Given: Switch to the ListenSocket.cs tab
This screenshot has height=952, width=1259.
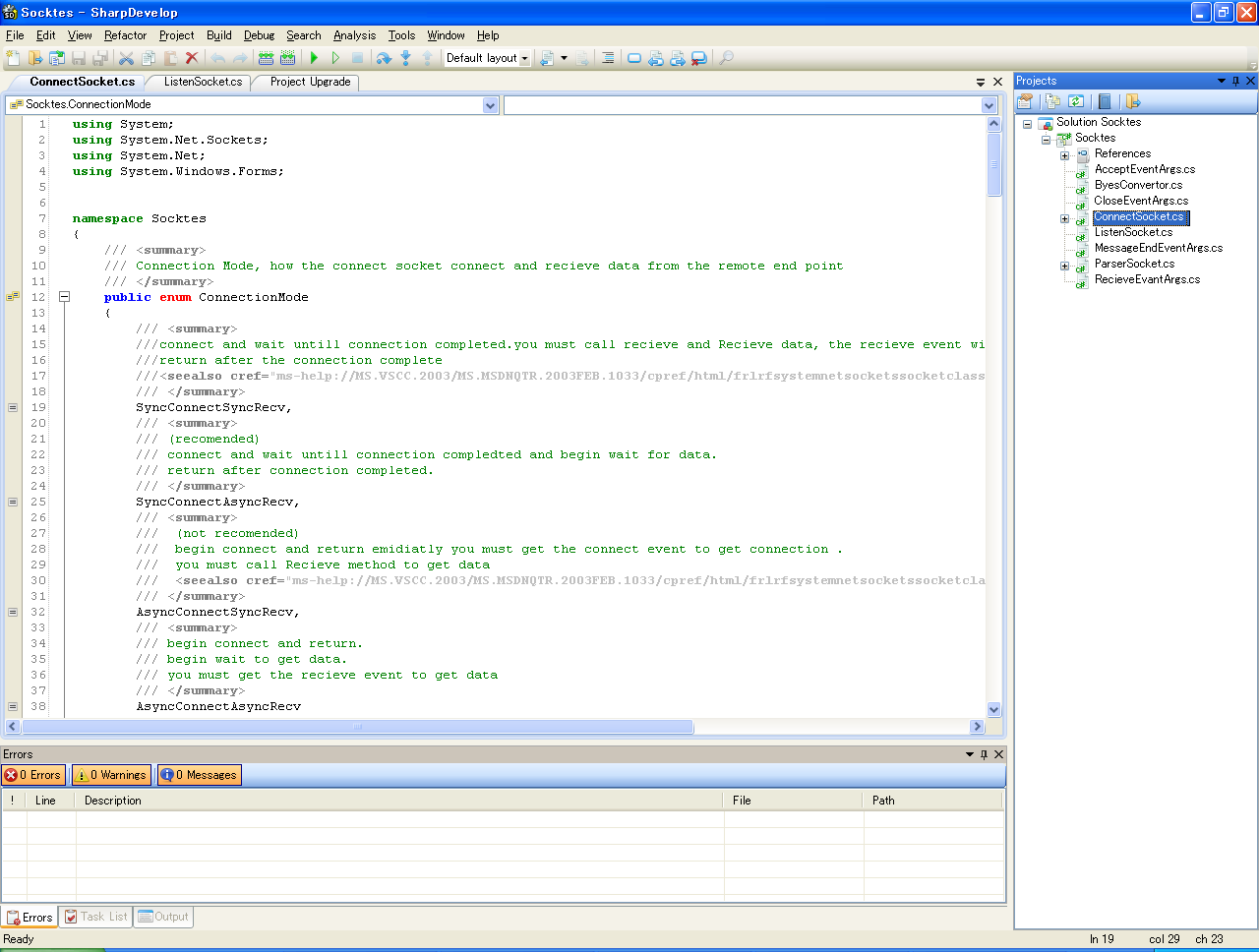Looking at the screenshot, I should coord(203,82).
